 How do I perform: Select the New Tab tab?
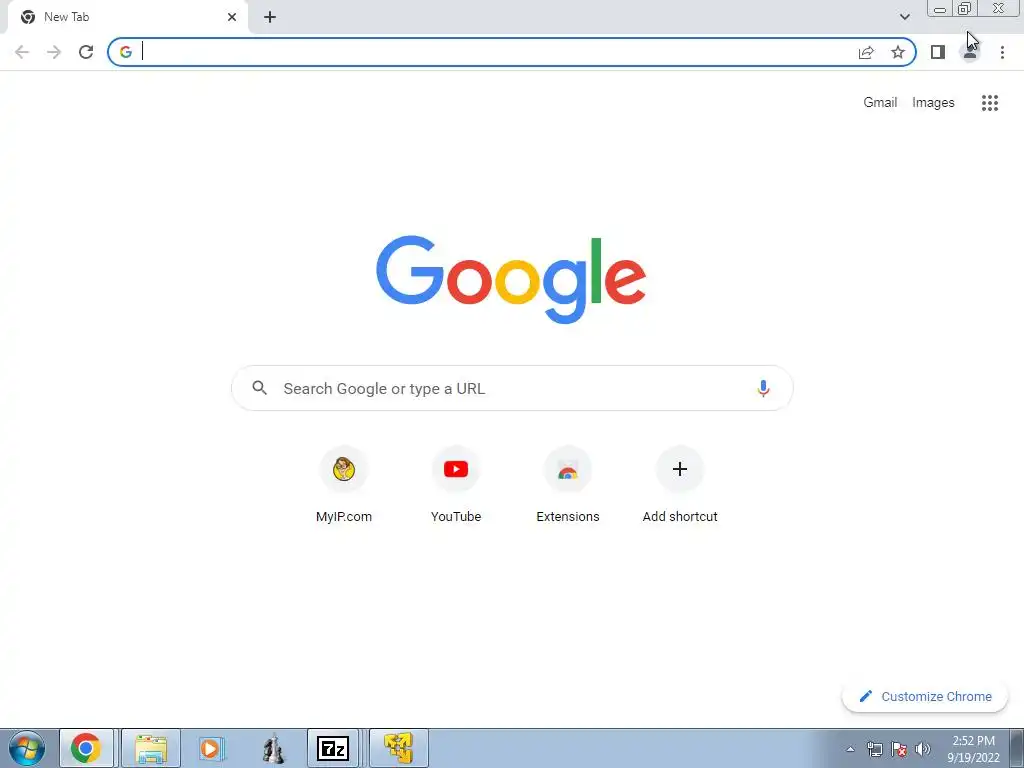pyautogui.click(x=128, y=18)
